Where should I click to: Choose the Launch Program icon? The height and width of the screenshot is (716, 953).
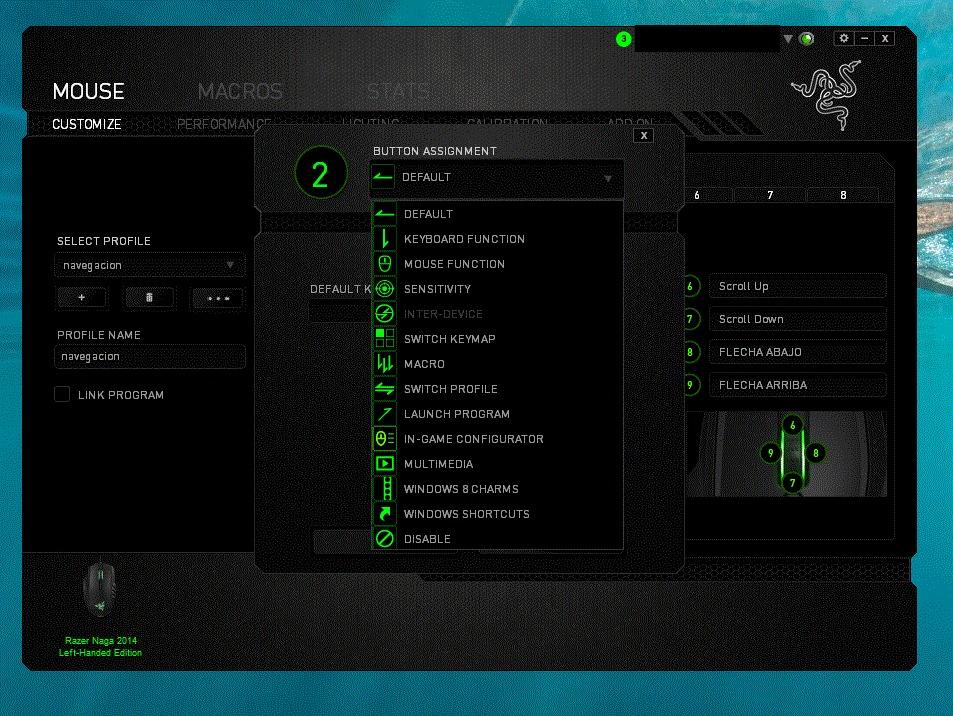(x=384, y=413)
